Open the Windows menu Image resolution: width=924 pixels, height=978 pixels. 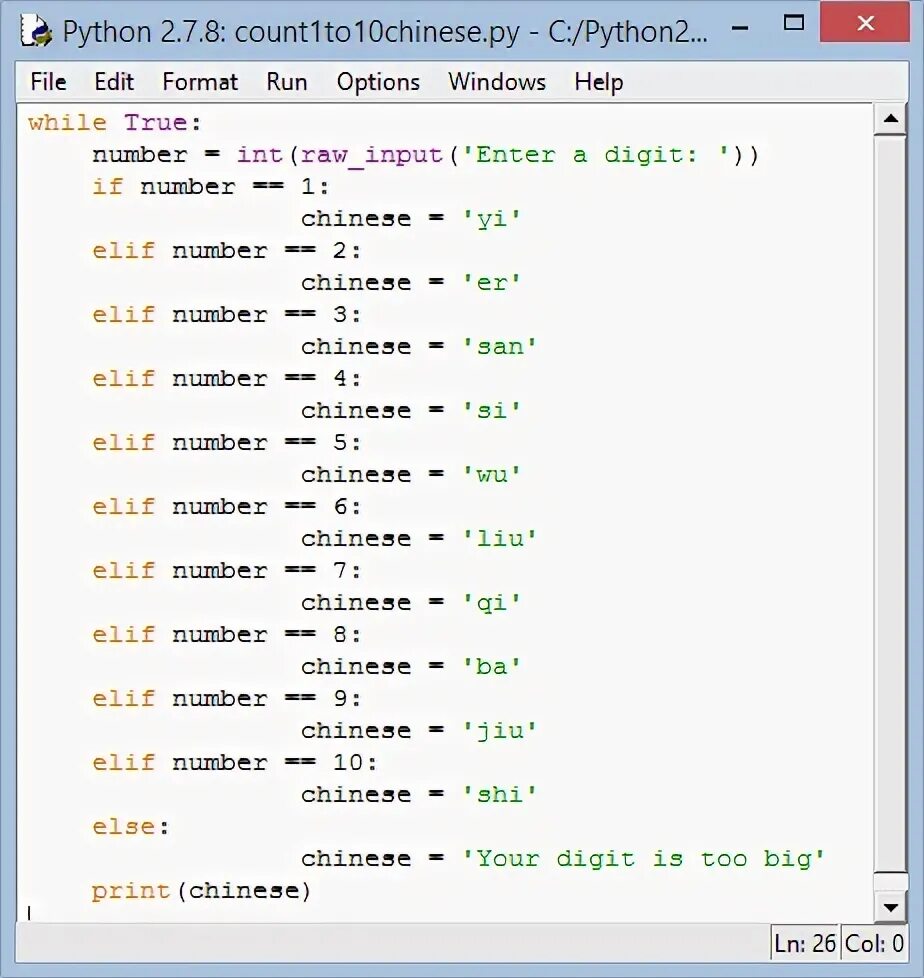click(x=497, y=82)
